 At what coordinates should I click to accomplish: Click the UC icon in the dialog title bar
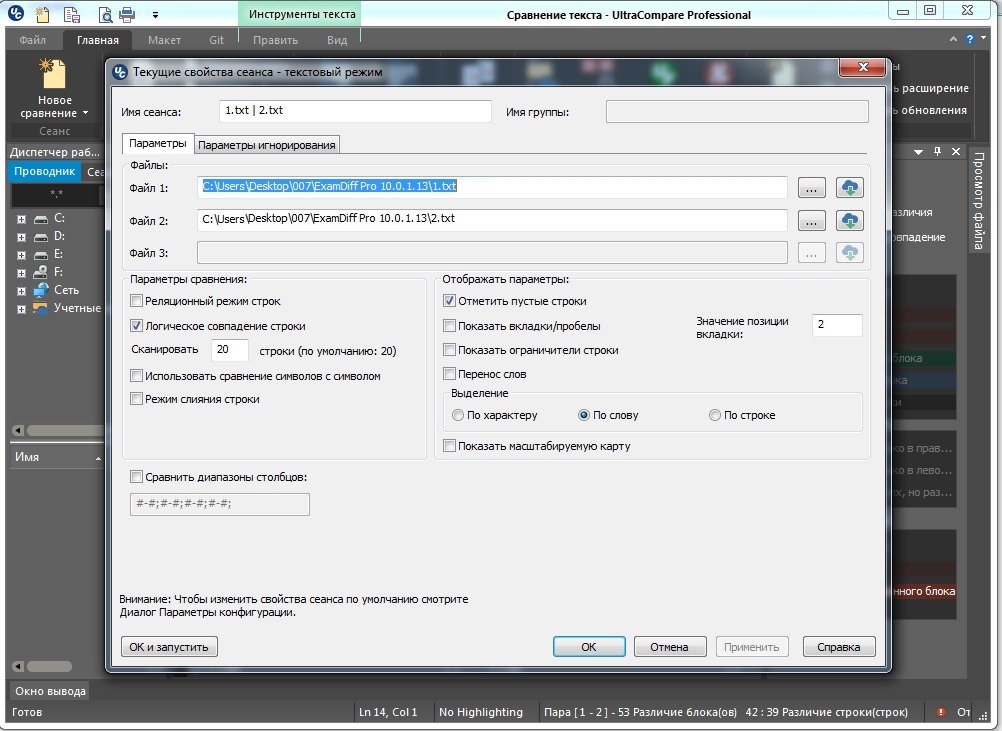point(119,72)
